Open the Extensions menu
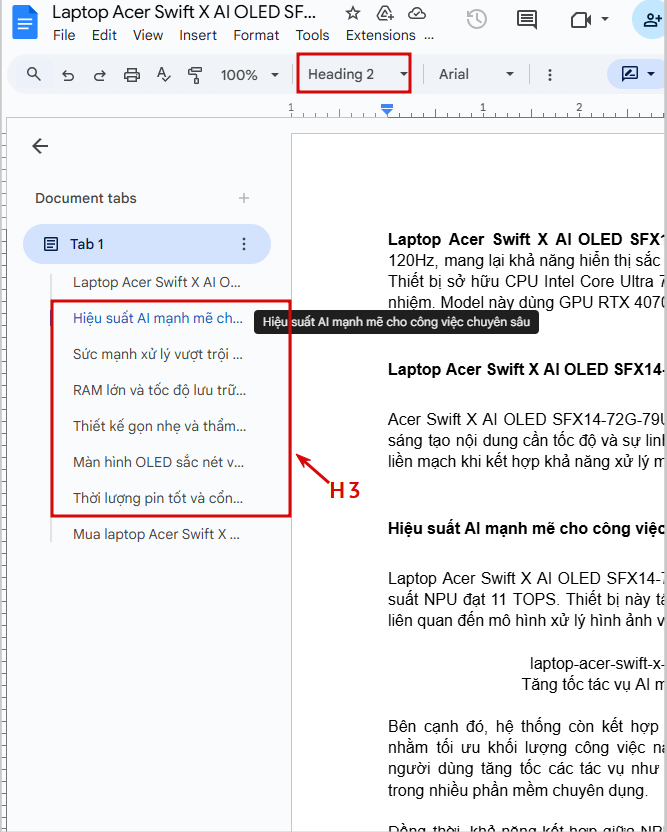 tap(380, 36)
